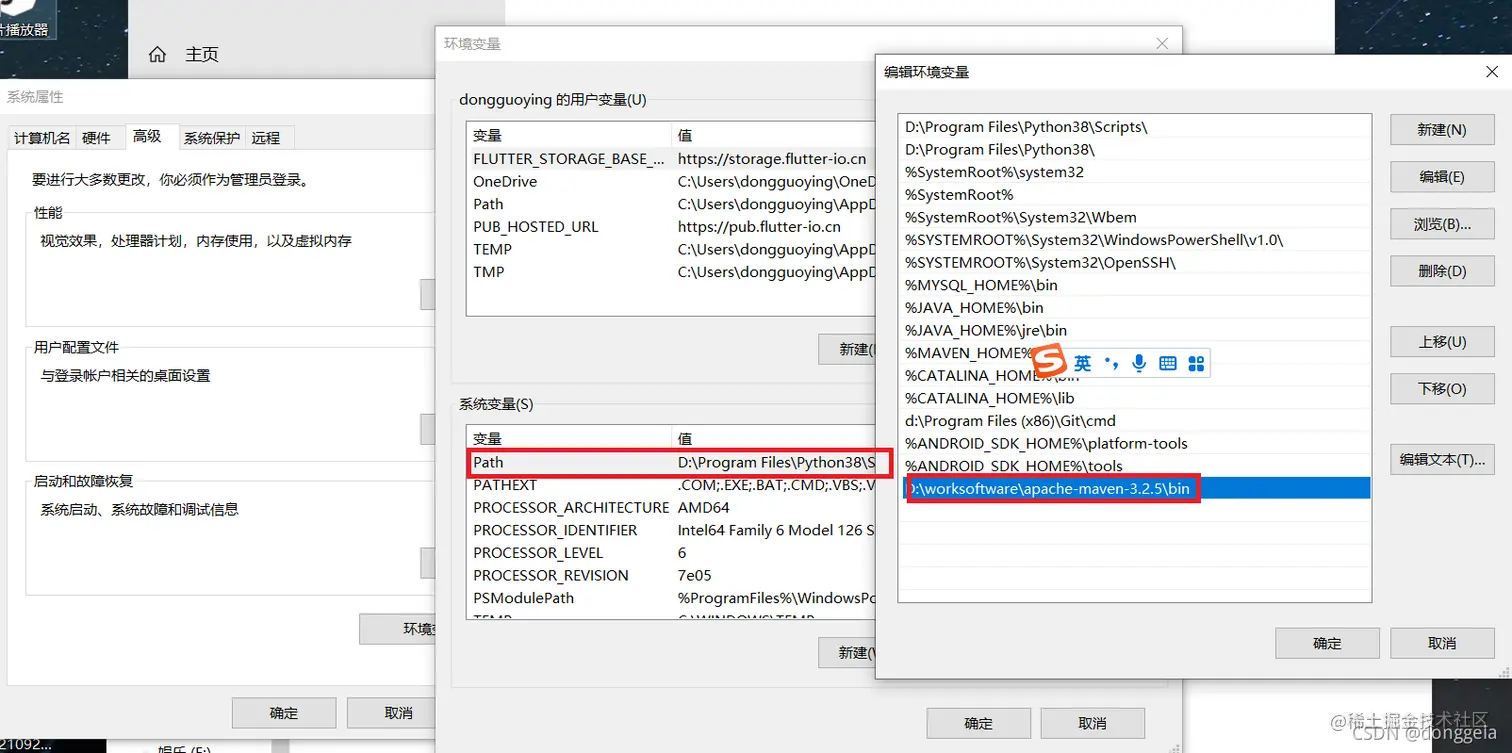The height and width of the screenshot is (753, 1512).
Task: Click 取消 in the 环境变量 dialog
Action: (1093, 723)
